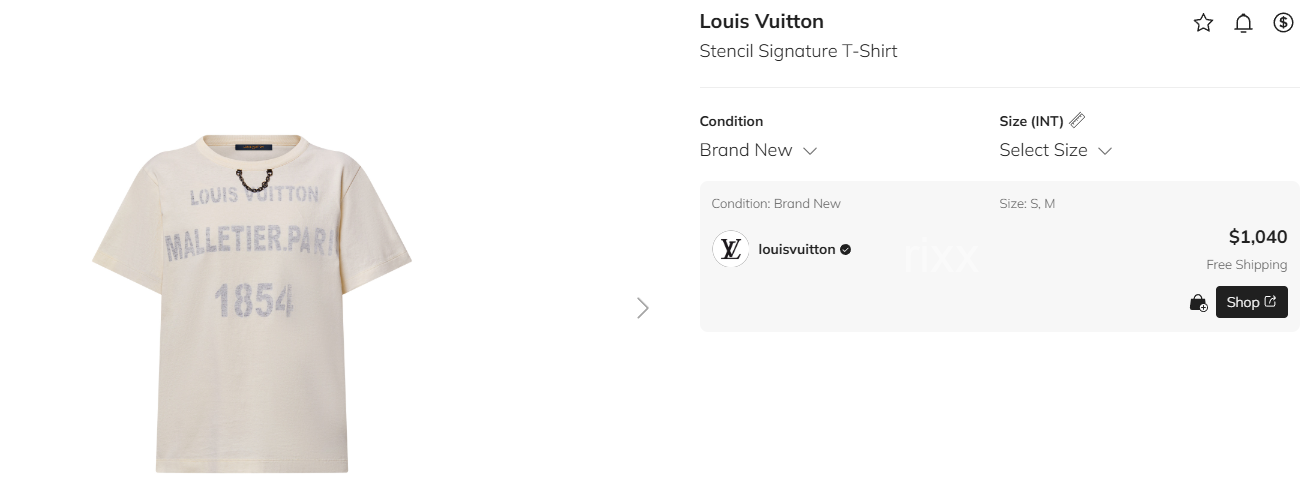The height and width of the screenshot is (499, 1309).
Task: Click the Size: S, M listing text
Action: (1027, 204)
